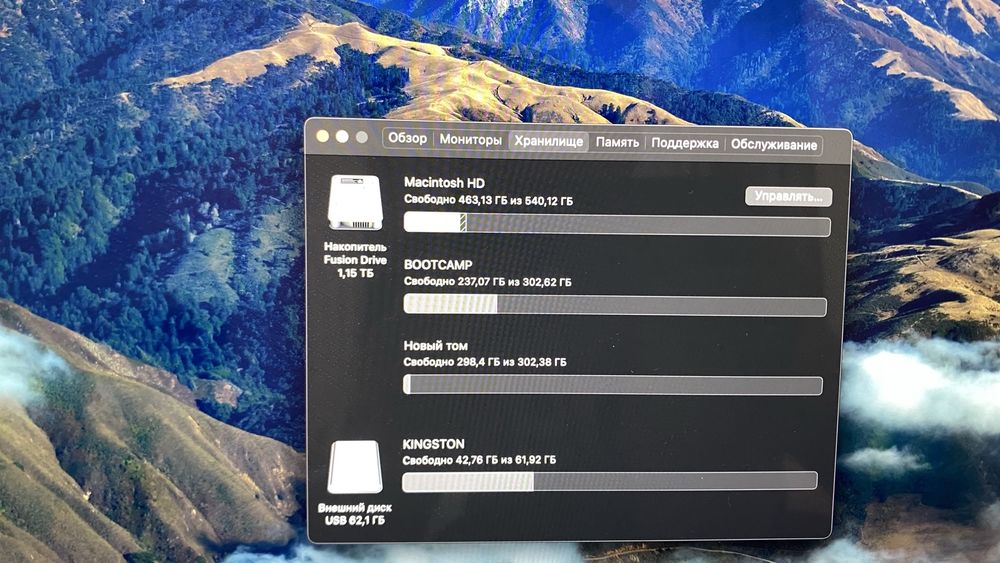The width and height of the screenshot is (1000, 563).
Task: Click the Управлять… button
Action: (788, 196)
